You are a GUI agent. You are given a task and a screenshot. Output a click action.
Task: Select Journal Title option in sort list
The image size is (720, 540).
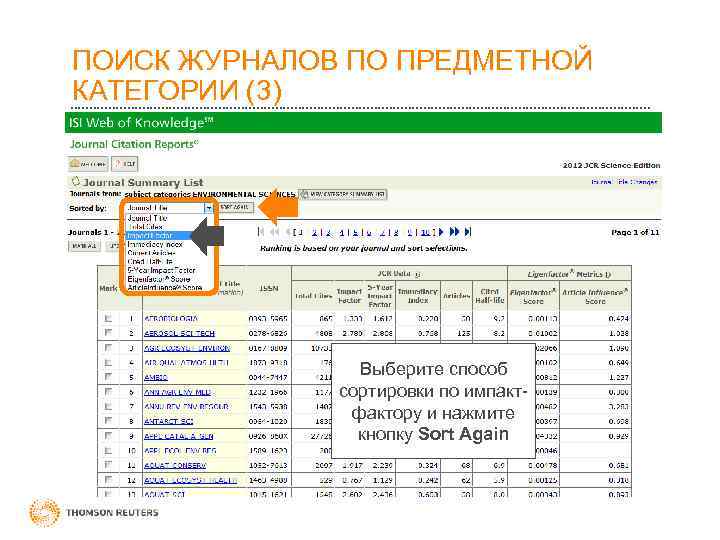point(147,218)
